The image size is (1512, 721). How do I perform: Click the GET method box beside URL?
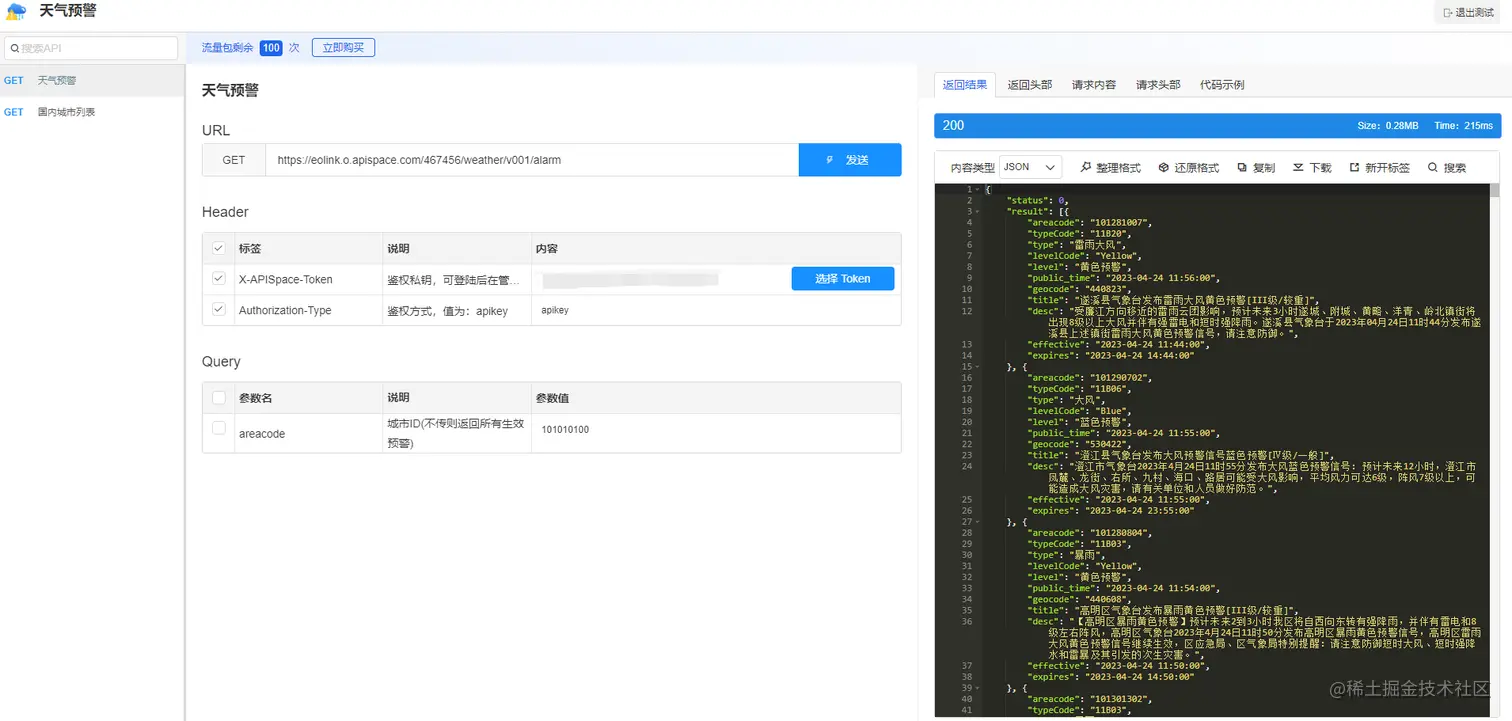pos(234,160)
